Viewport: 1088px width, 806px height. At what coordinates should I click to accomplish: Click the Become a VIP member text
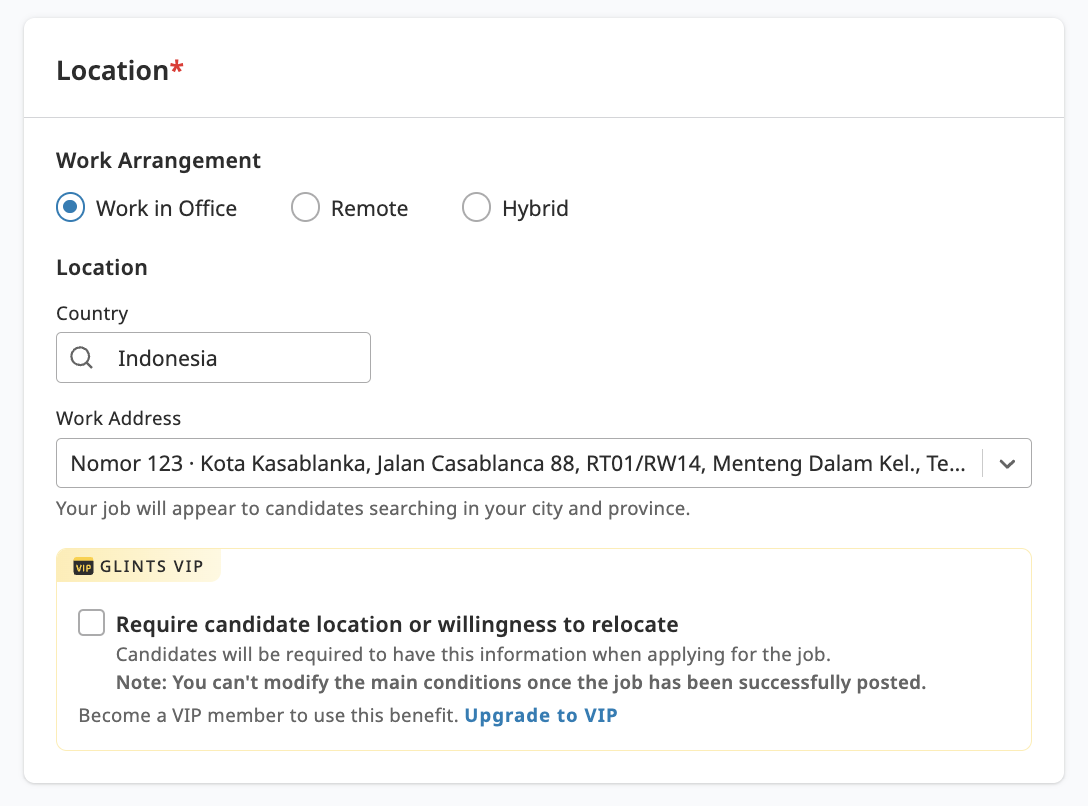[260, 715]
